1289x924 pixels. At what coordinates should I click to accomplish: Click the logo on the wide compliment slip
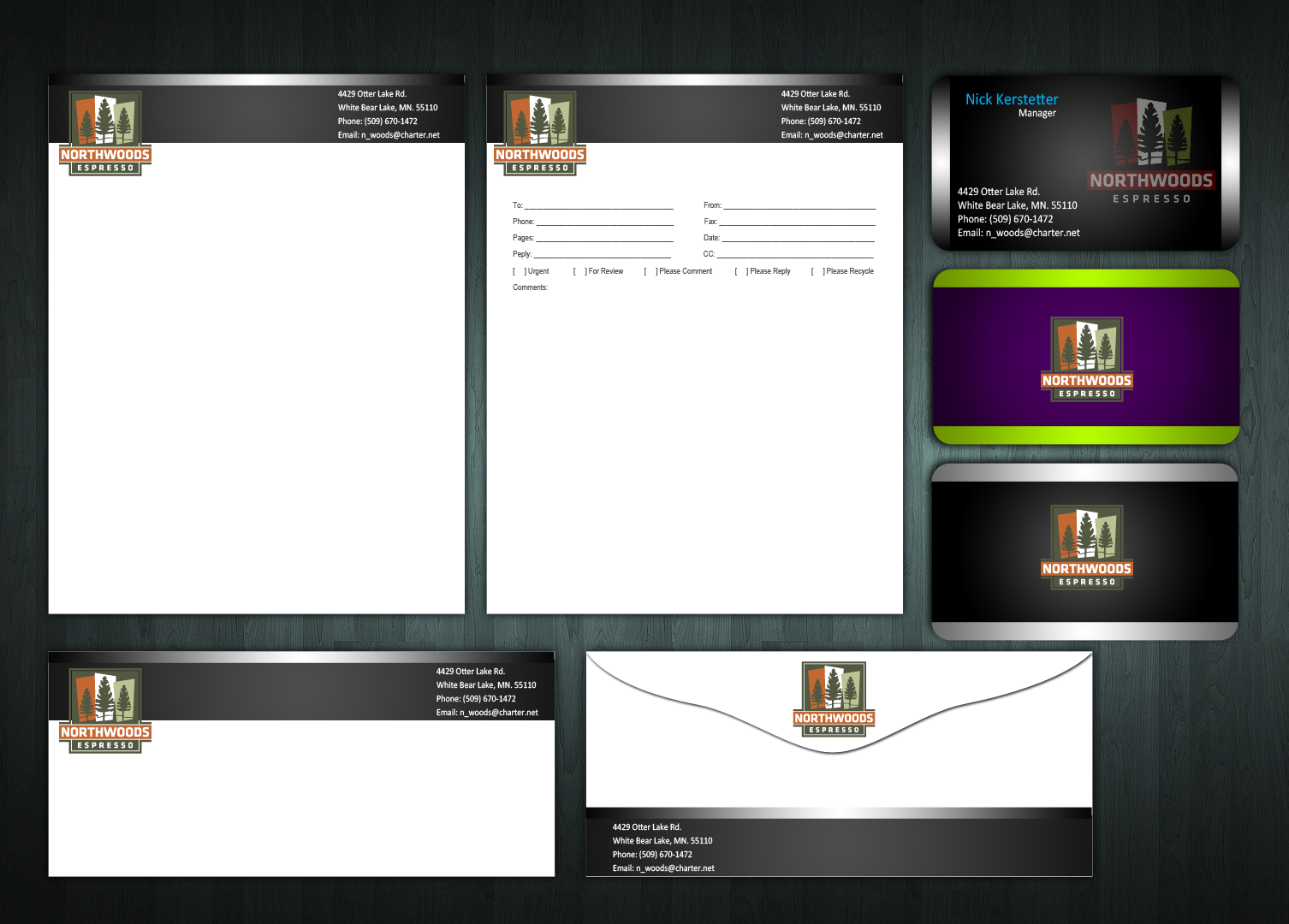coord(105,711)
